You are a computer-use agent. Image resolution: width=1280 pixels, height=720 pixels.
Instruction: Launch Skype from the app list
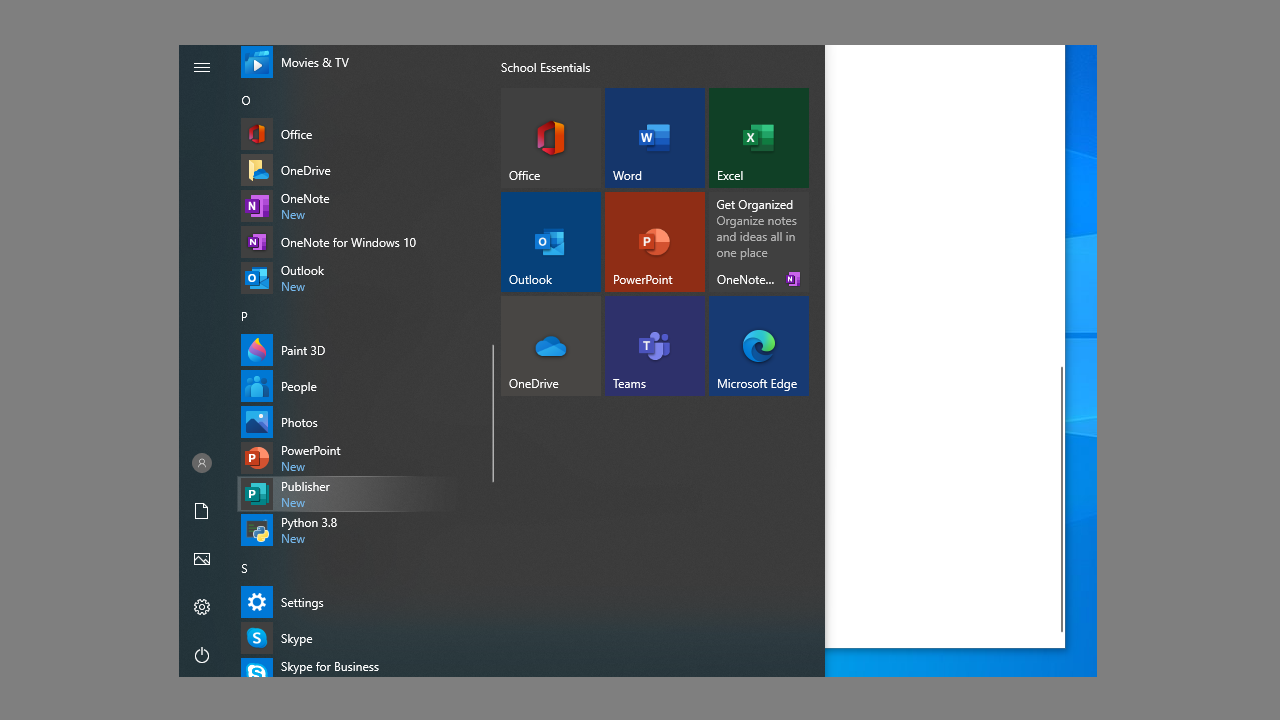[348, 638]
